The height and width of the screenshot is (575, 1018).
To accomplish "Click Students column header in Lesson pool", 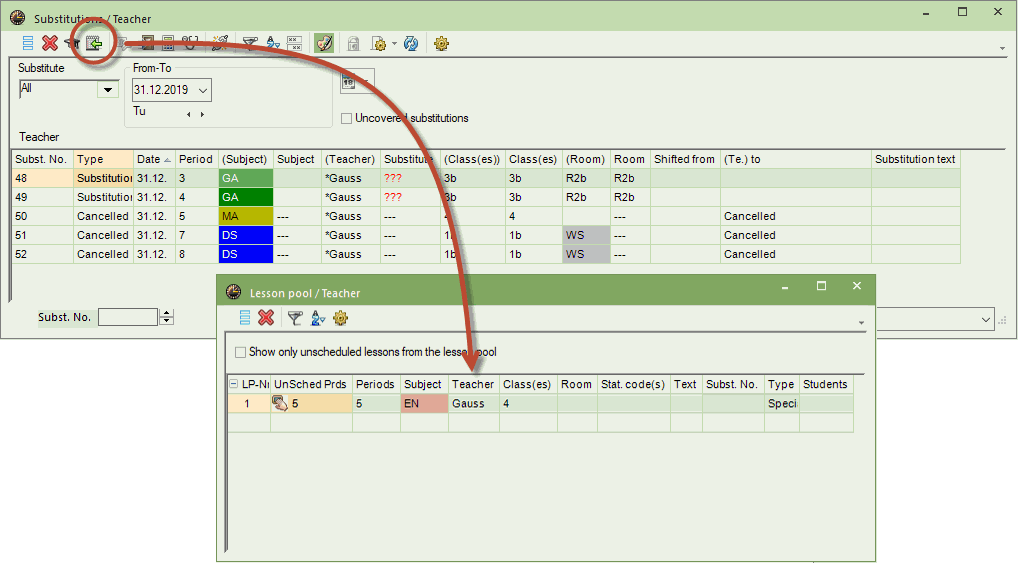I will [826, 384].
